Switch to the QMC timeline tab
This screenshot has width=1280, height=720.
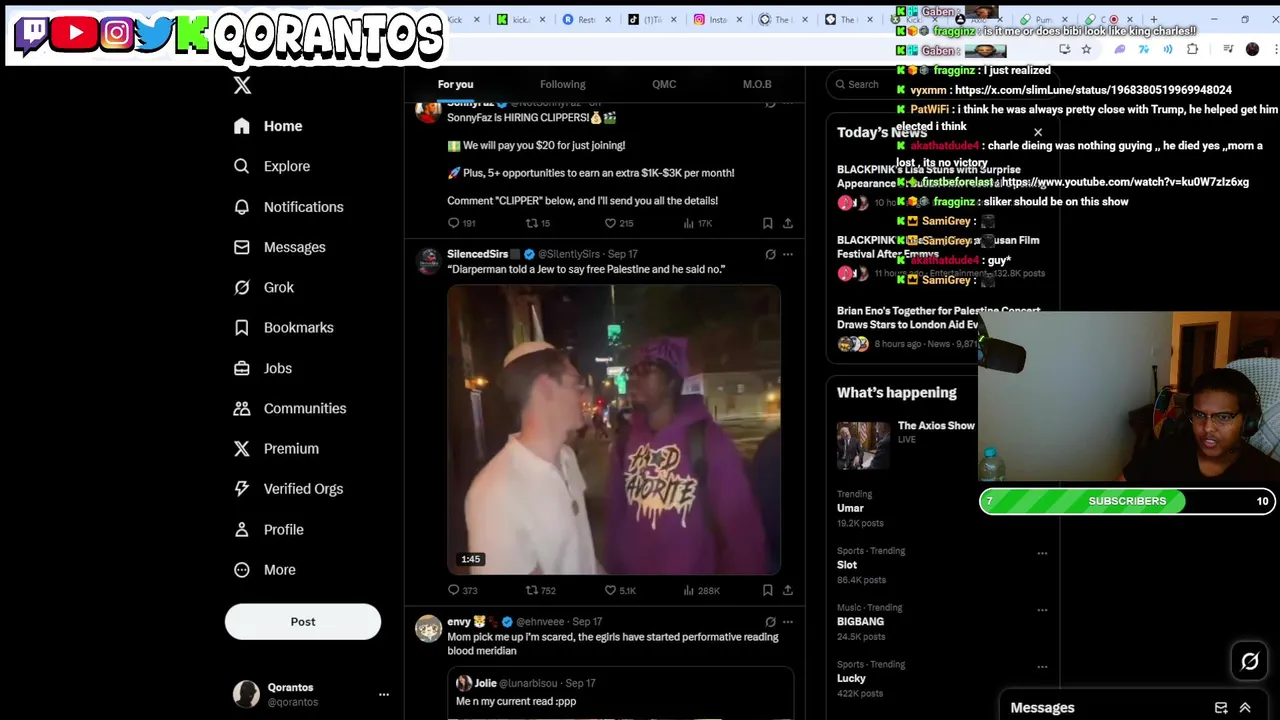[664, 84]
